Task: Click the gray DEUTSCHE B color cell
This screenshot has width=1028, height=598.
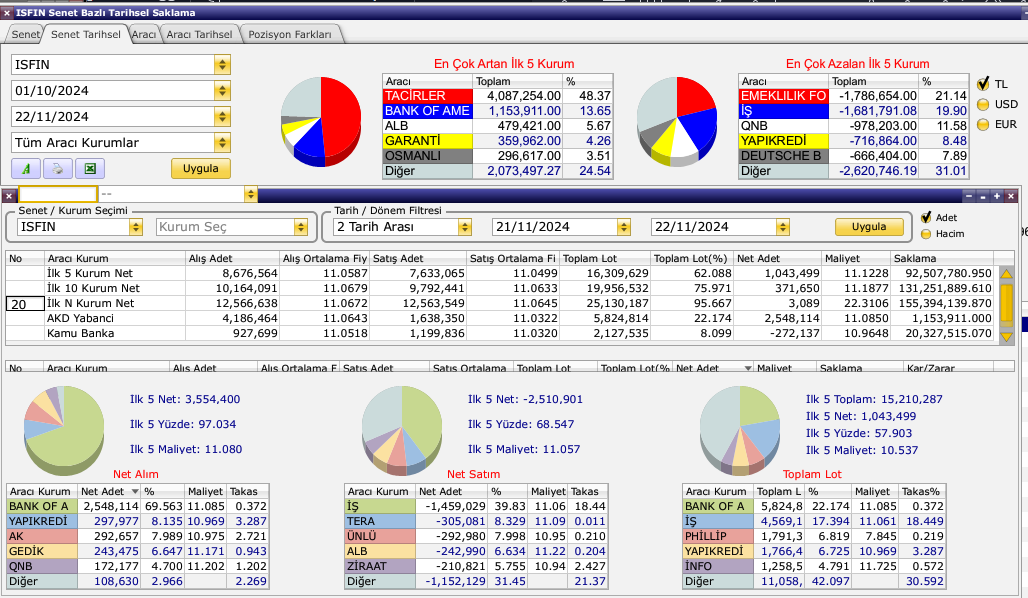Action: tap(783, 156)
